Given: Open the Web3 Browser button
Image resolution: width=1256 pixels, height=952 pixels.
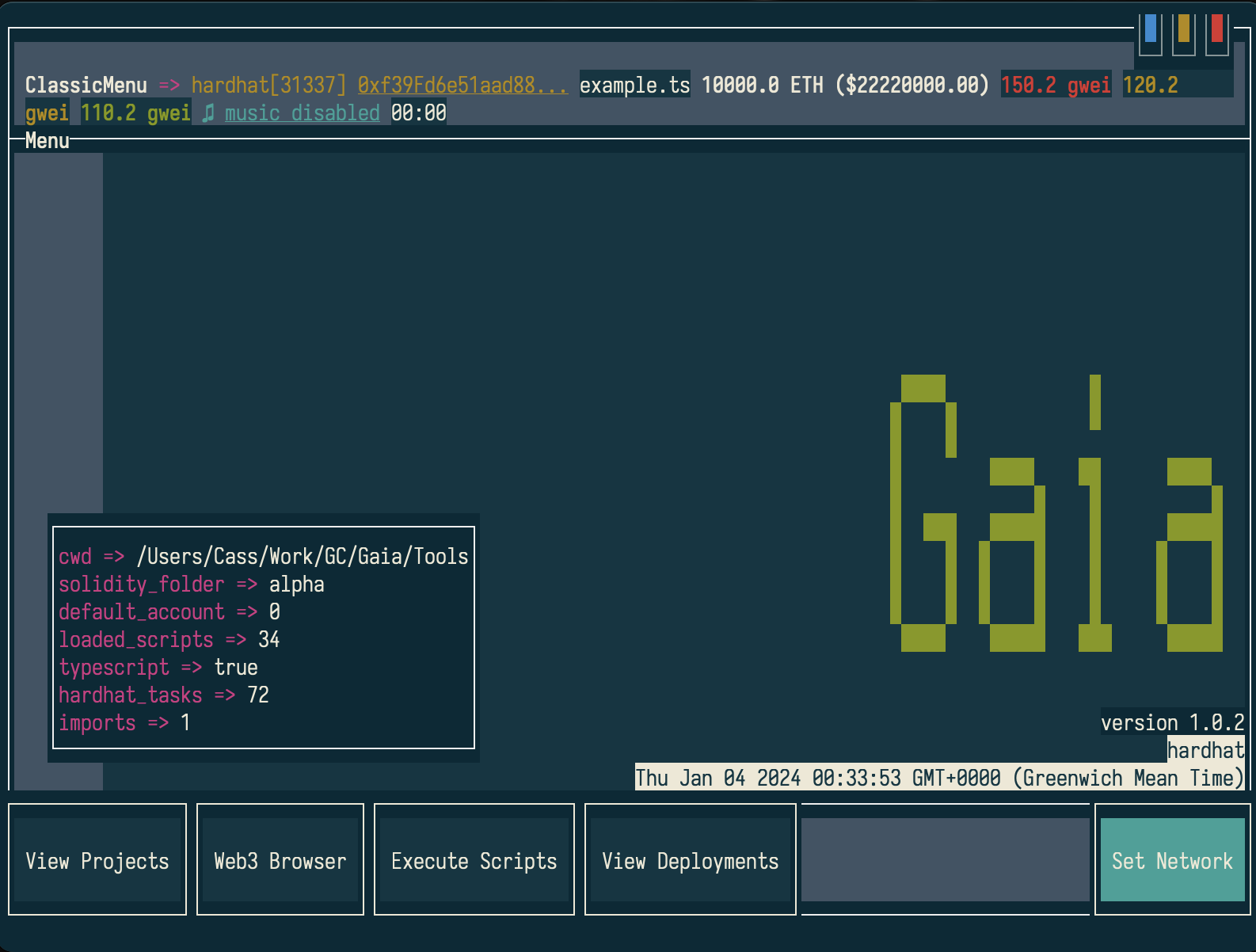Looking at the screenshot, I should [280, 860].
